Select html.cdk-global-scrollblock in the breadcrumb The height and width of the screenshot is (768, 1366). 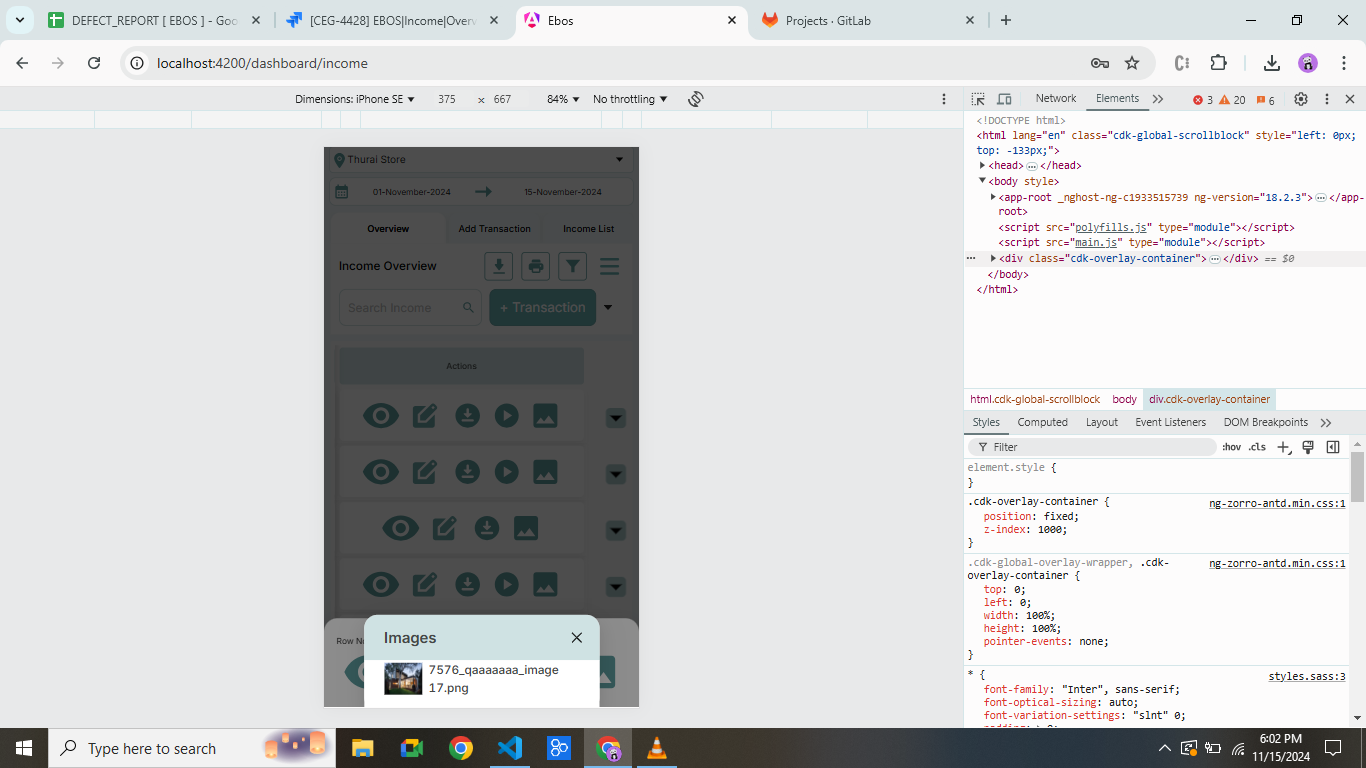tap(1035, 399)
